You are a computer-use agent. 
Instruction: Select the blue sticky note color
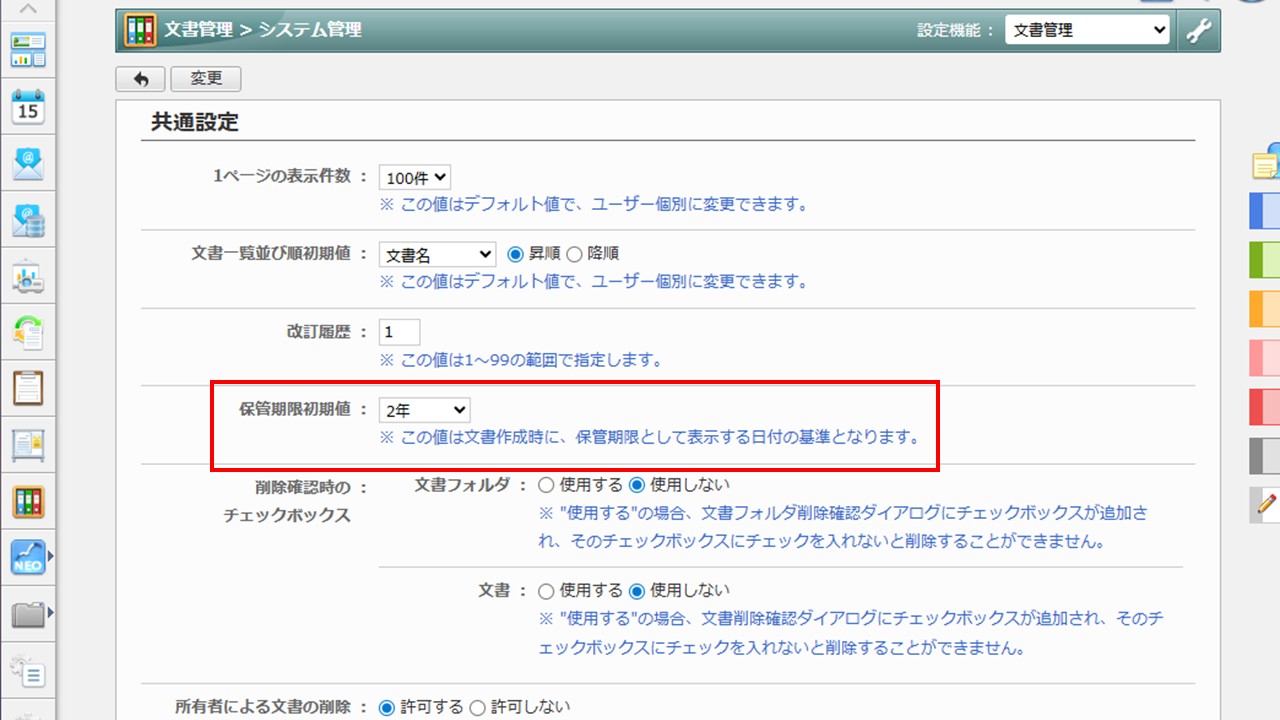coord(1265,211)
